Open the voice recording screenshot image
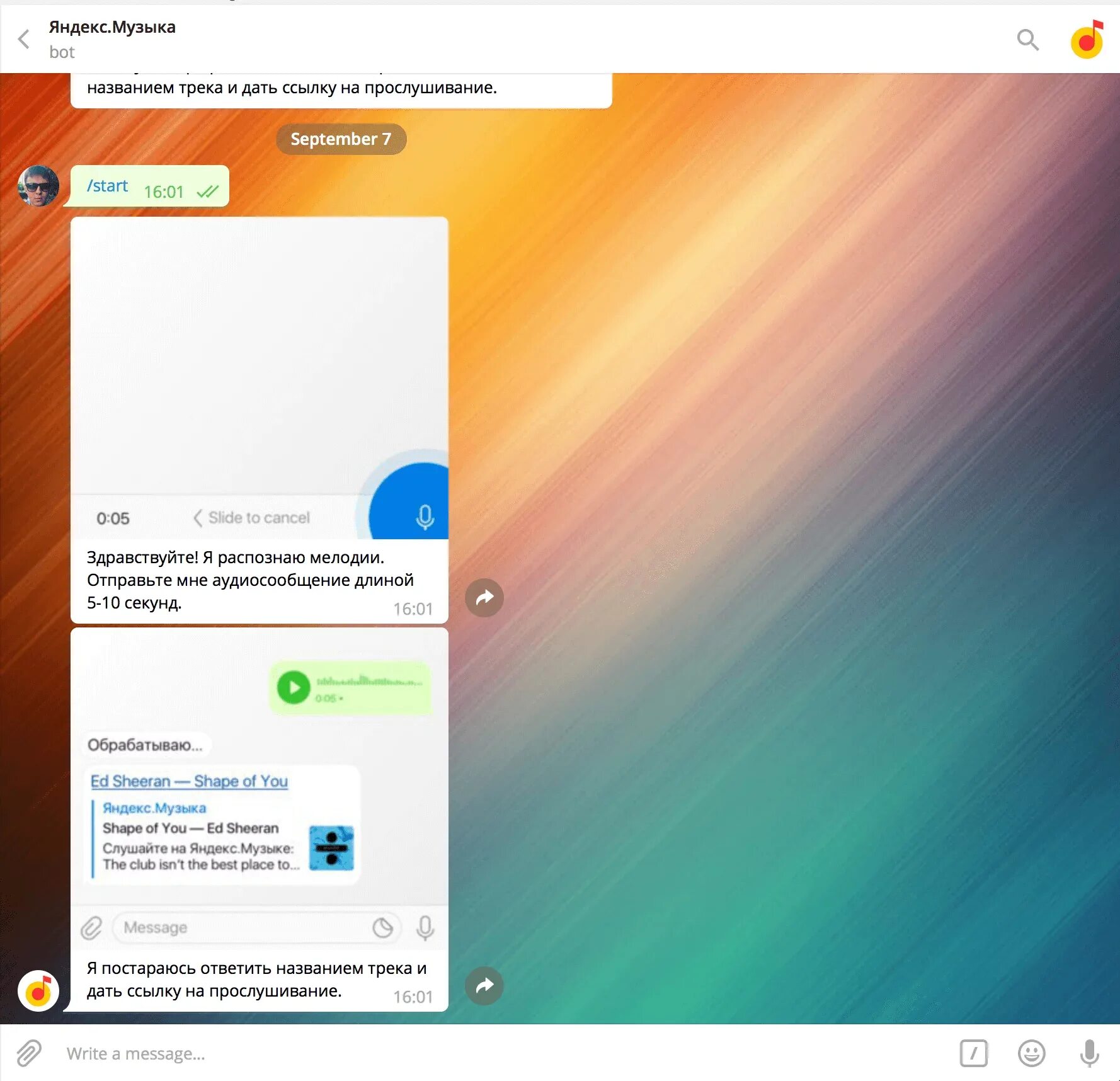 pos(260,378)
